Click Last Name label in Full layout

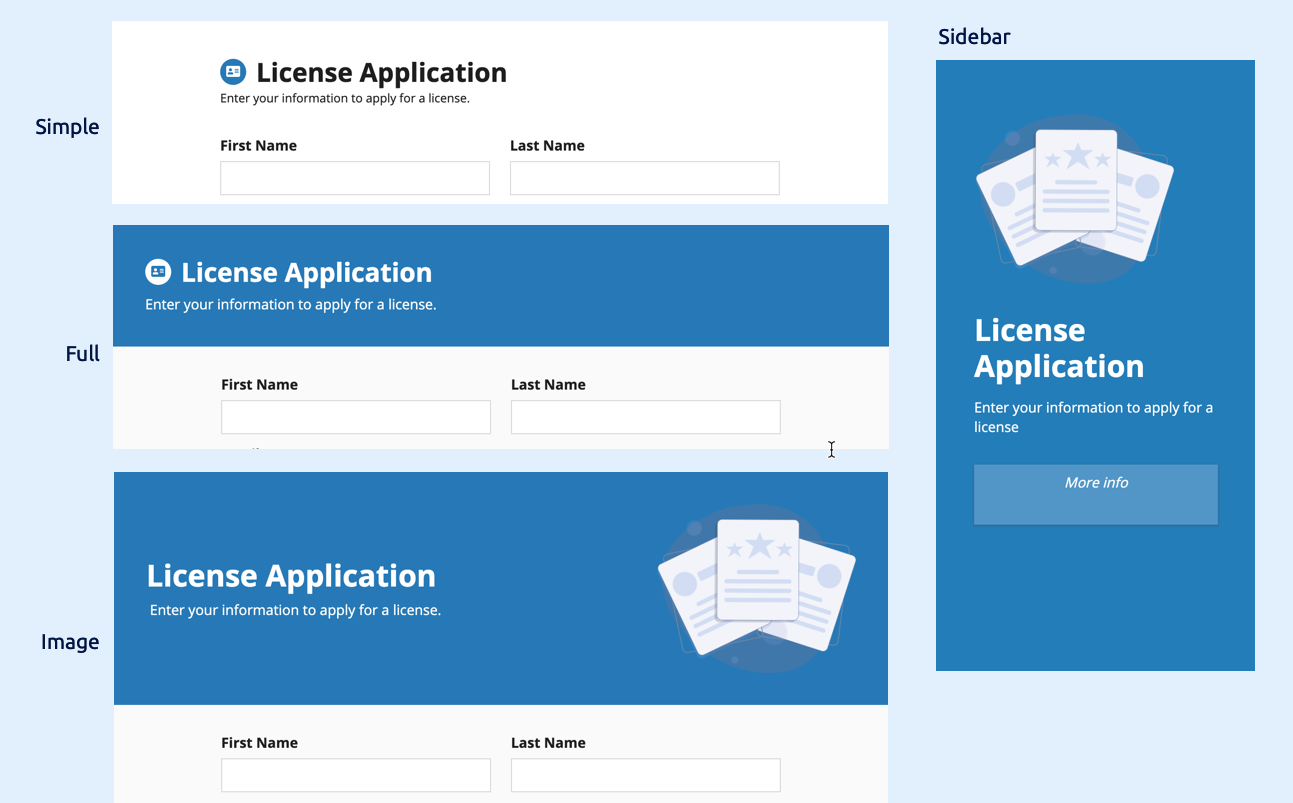coord(548,385)
